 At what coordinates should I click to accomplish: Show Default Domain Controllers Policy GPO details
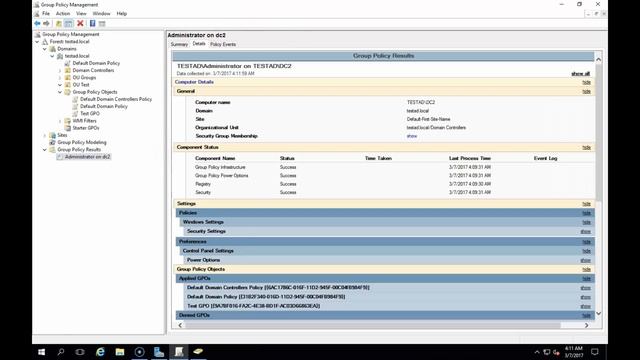point(586,288)
